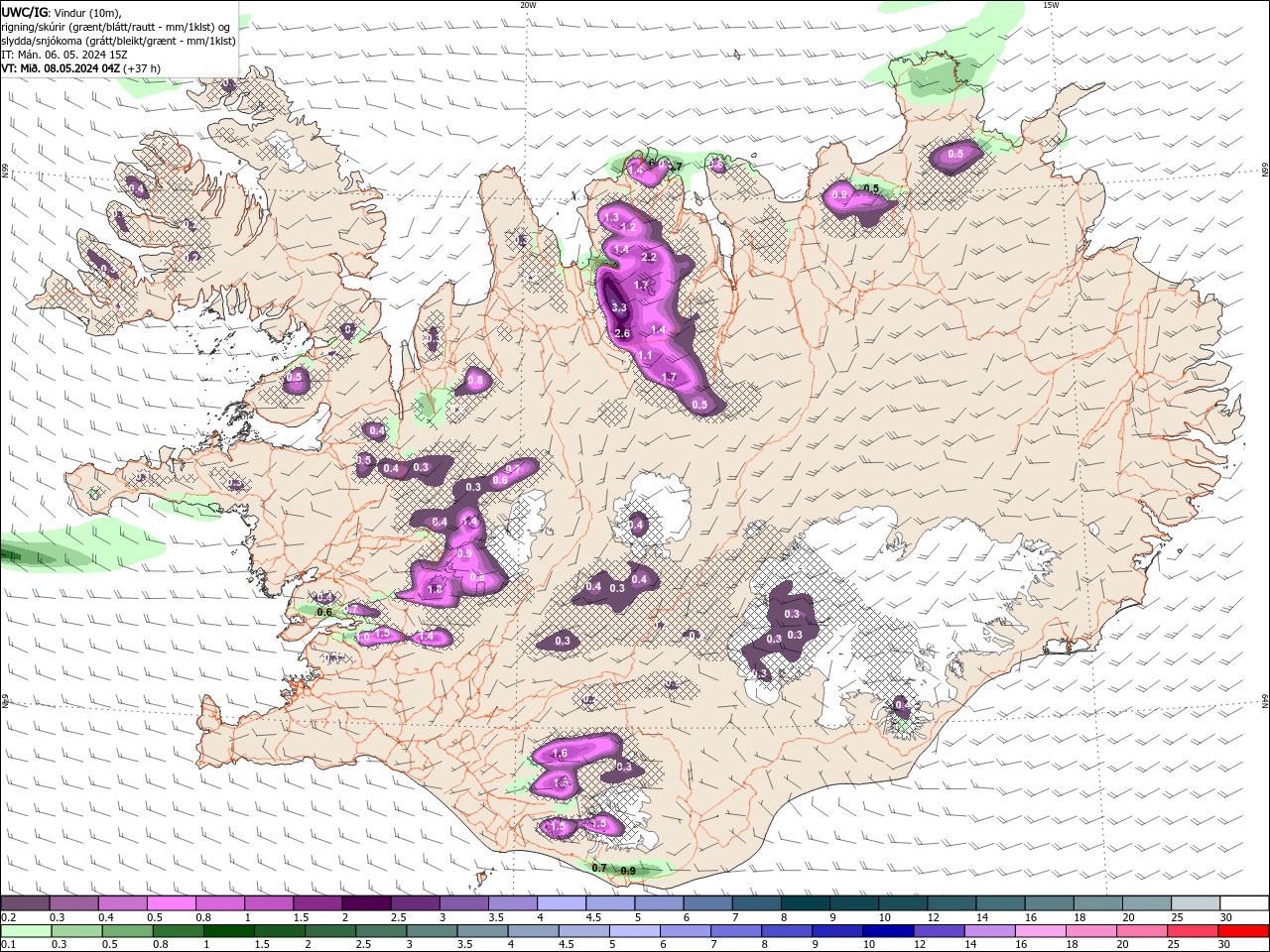Select the black 0.7 rain value on the south coast
Image resolution: width=1270 pixels, height=952 pixels.
(599, 868)
